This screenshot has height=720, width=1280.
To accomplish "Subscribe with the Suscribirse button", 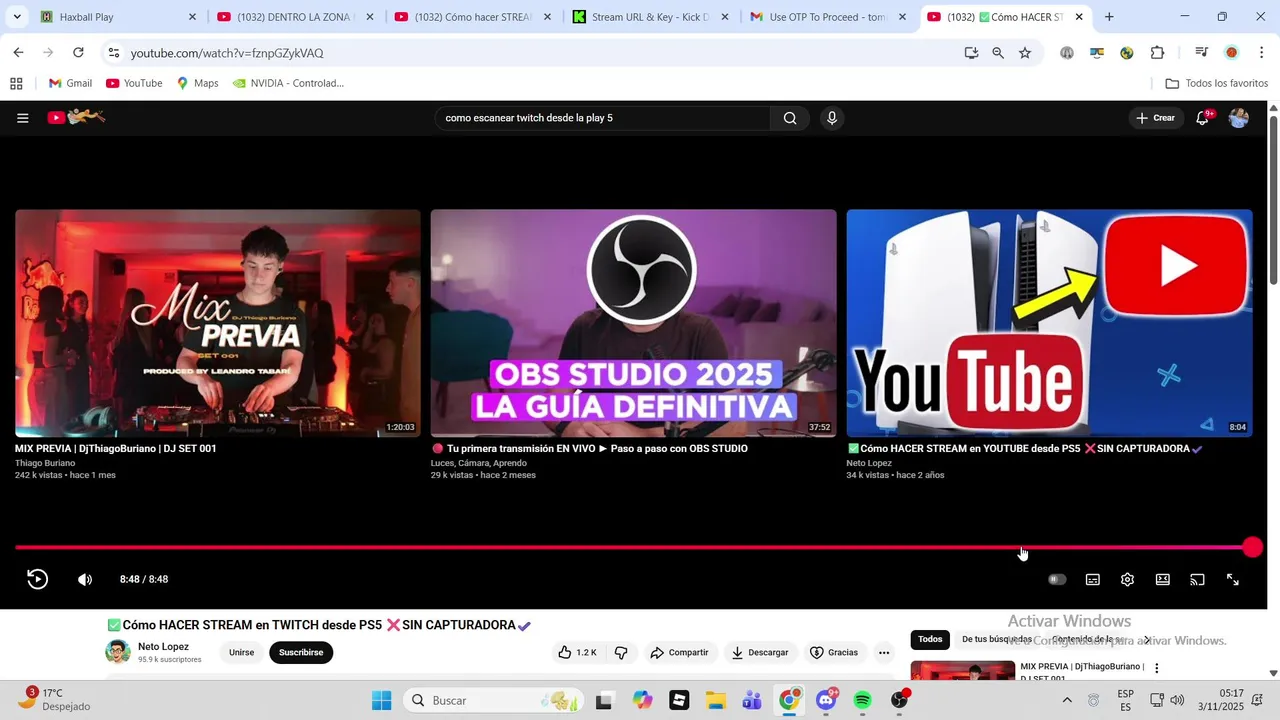I will coord(301,652).
